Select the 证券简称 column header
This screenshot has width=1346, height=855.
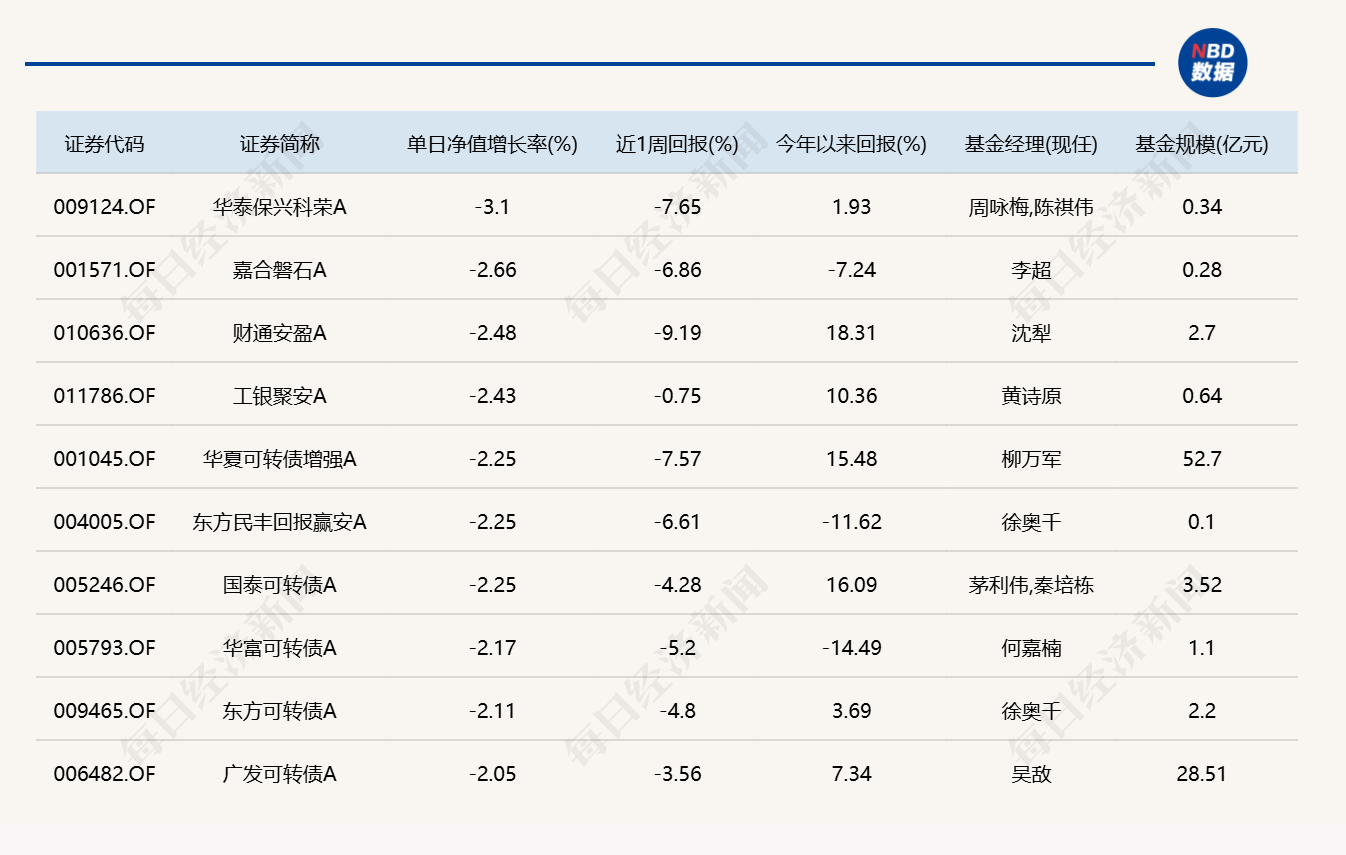point(280,144)
